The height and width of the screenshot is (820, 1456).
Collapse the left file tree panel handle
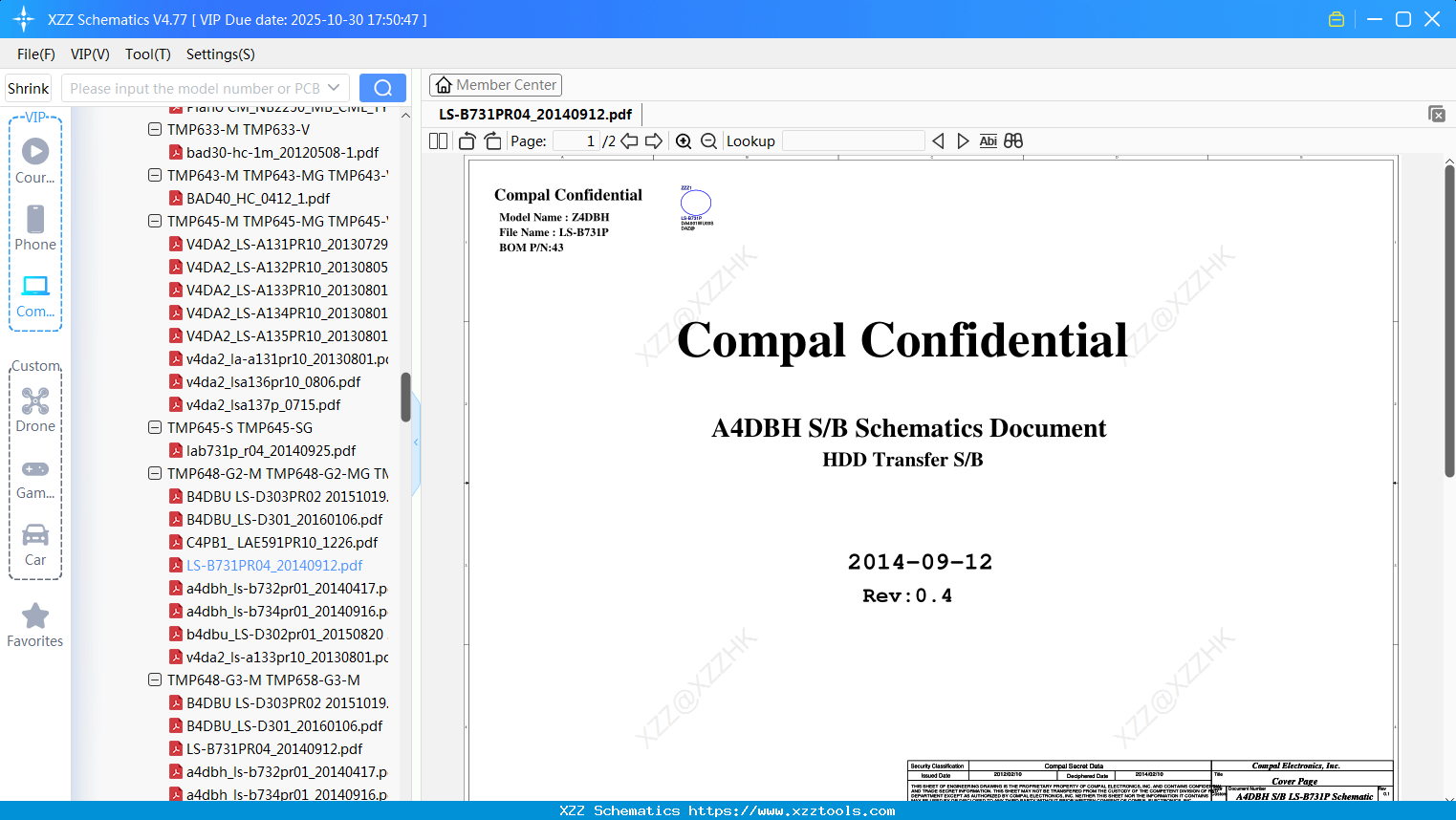pos(416,442)
